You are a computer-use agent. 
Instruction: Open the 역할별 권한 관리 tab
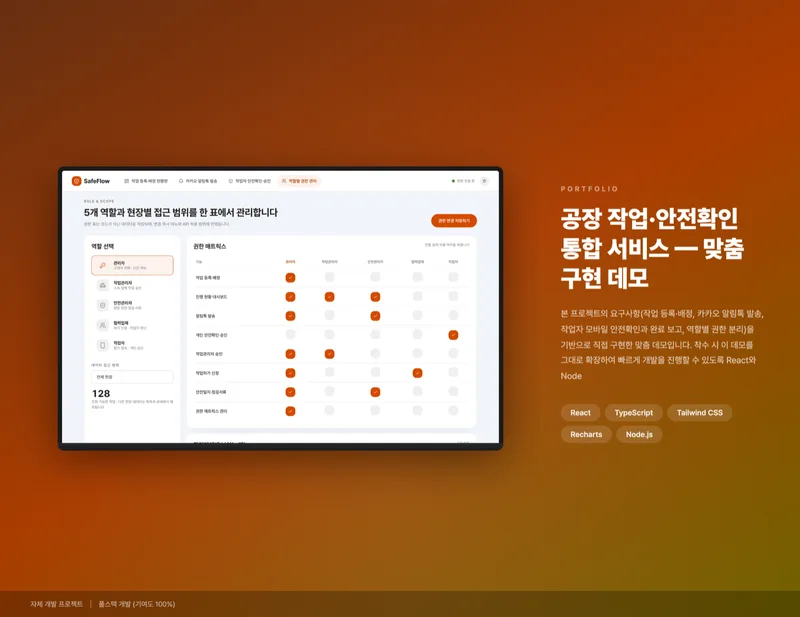pyautogui.click(x=299, y=181)
